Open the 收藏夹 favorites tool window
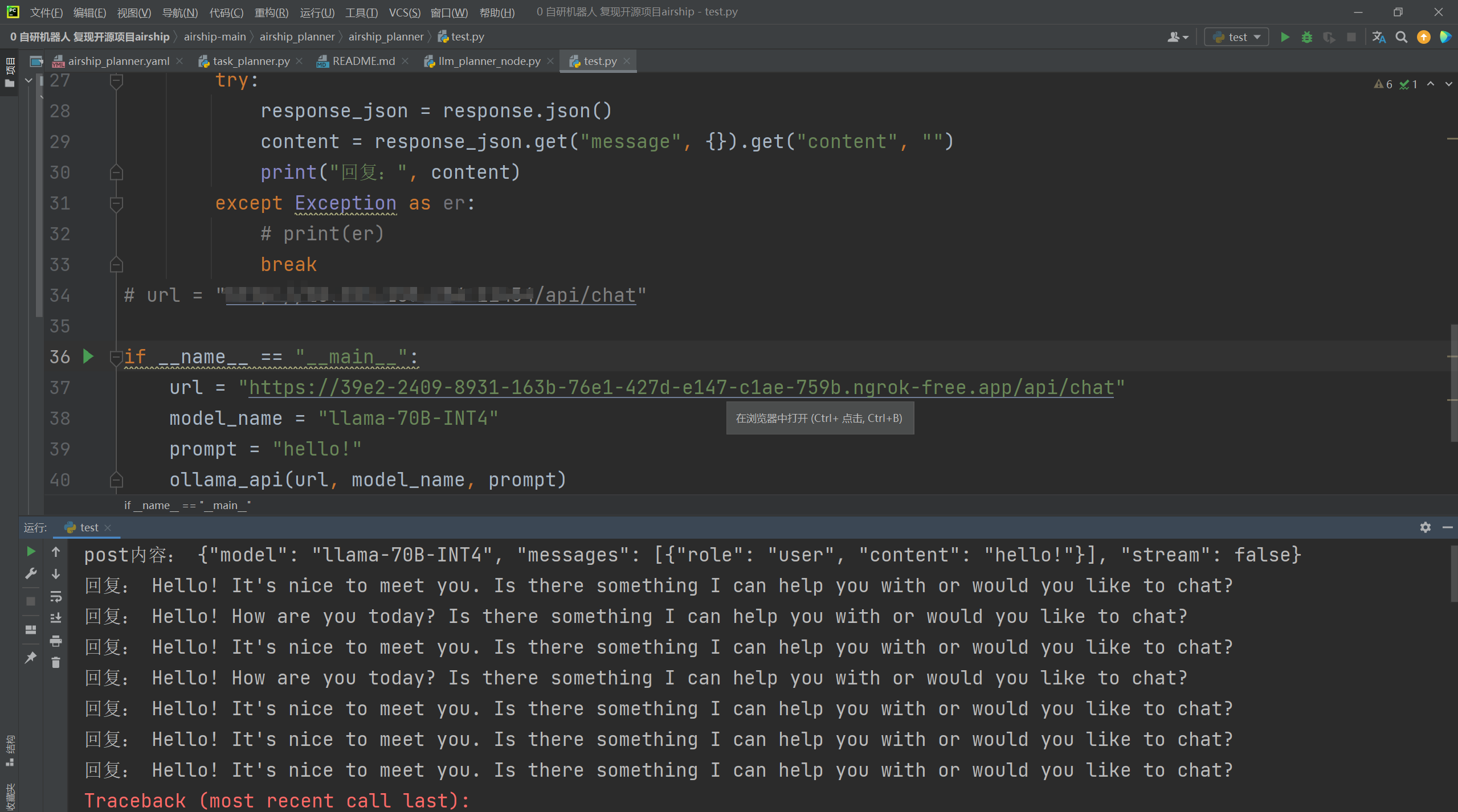 tap(10, 796)
